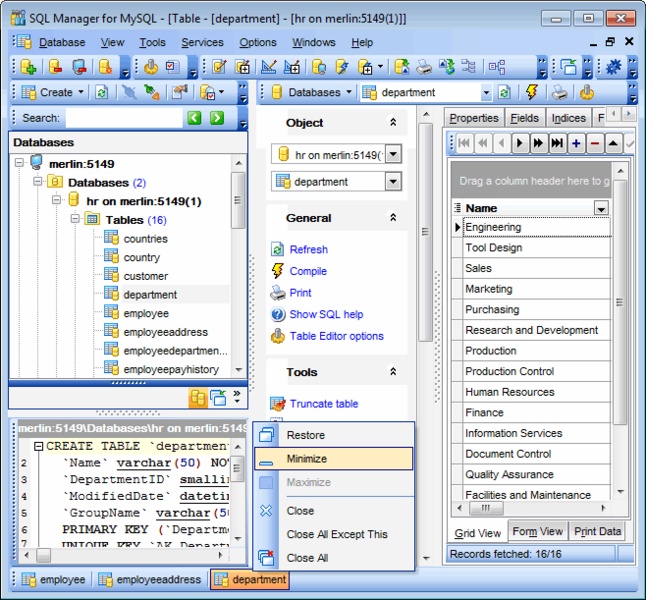Open the department object dropdown
The height and width of the screenshot is (600, 646).
tap(392, 182)
